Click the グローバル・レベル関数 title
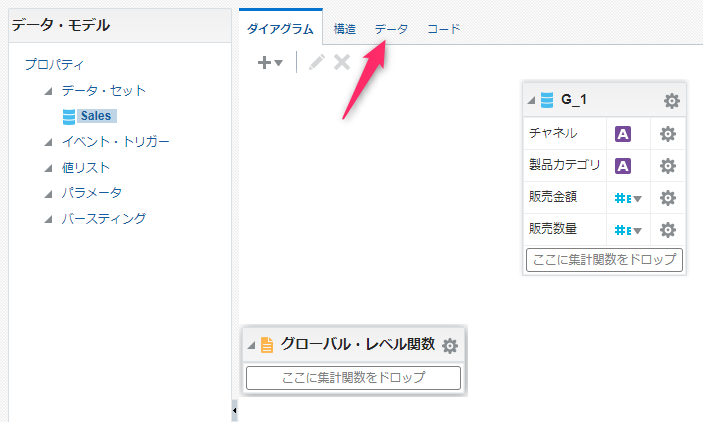 pyautogui.click(x=358, y=344)
